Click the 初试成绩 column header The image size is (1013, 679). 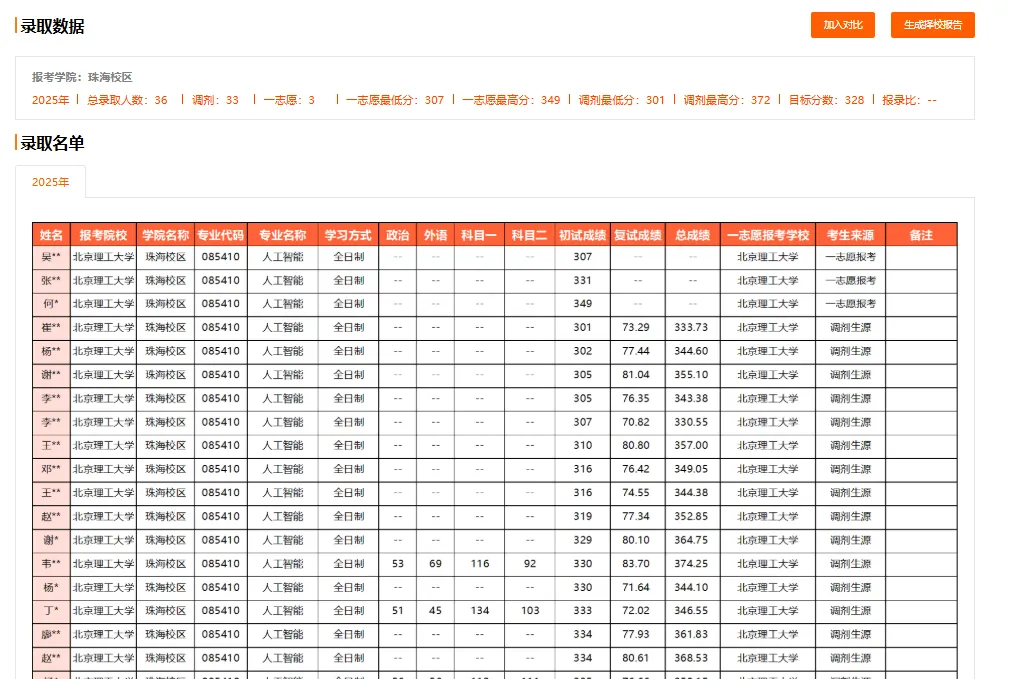coord(582,235)
